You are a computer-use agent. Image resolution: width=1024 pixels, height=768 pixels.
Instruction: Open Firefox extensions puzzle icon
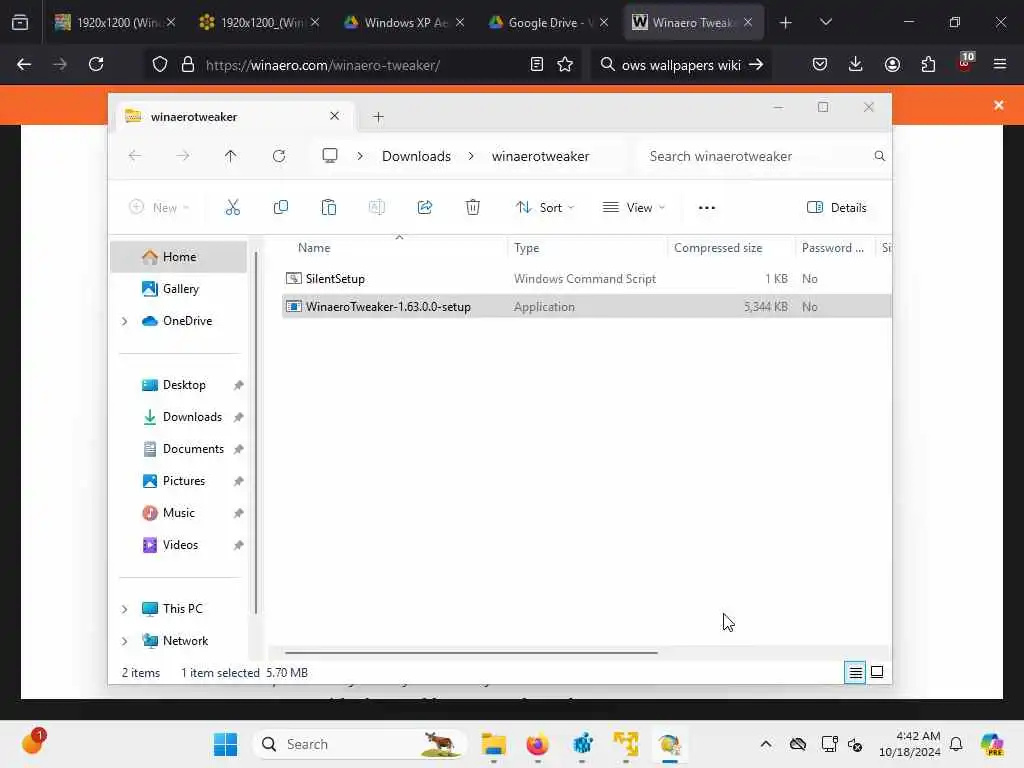pos(928,65)
